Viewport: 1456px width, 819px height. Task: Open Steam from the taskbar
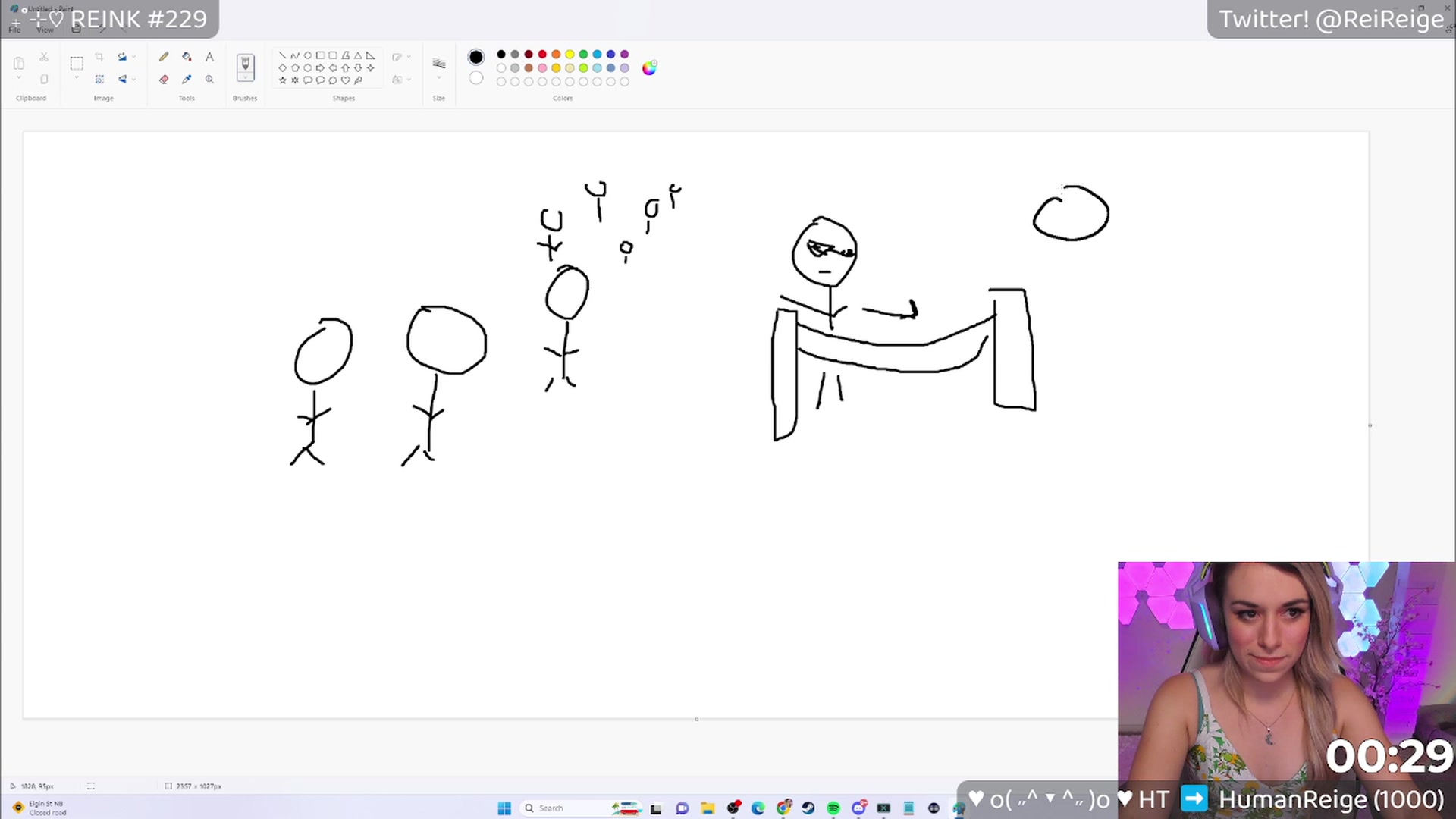pos(808,808)
